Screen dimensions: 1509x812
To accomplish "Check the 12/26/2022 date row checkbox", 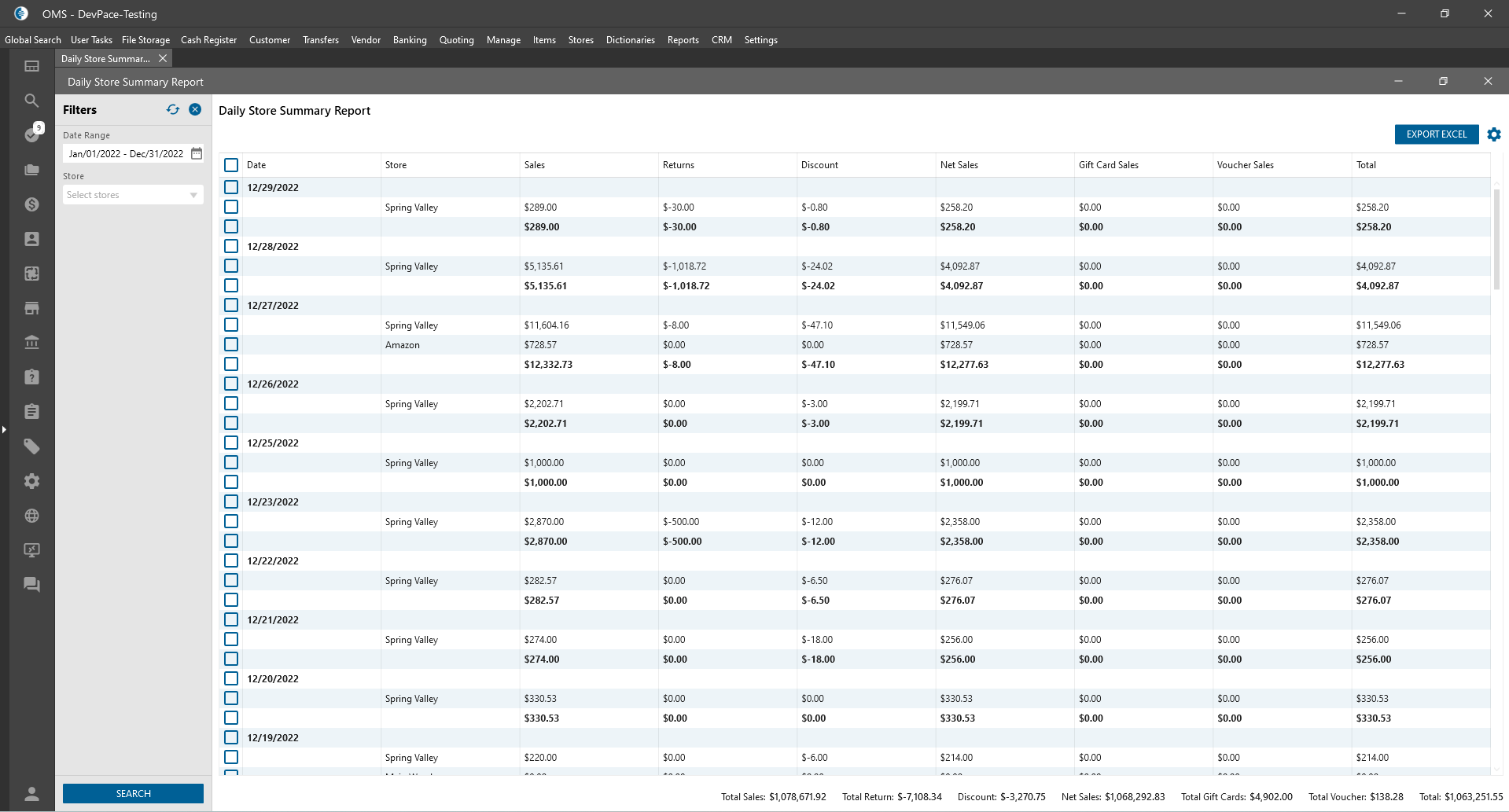I will coord(231,384).
